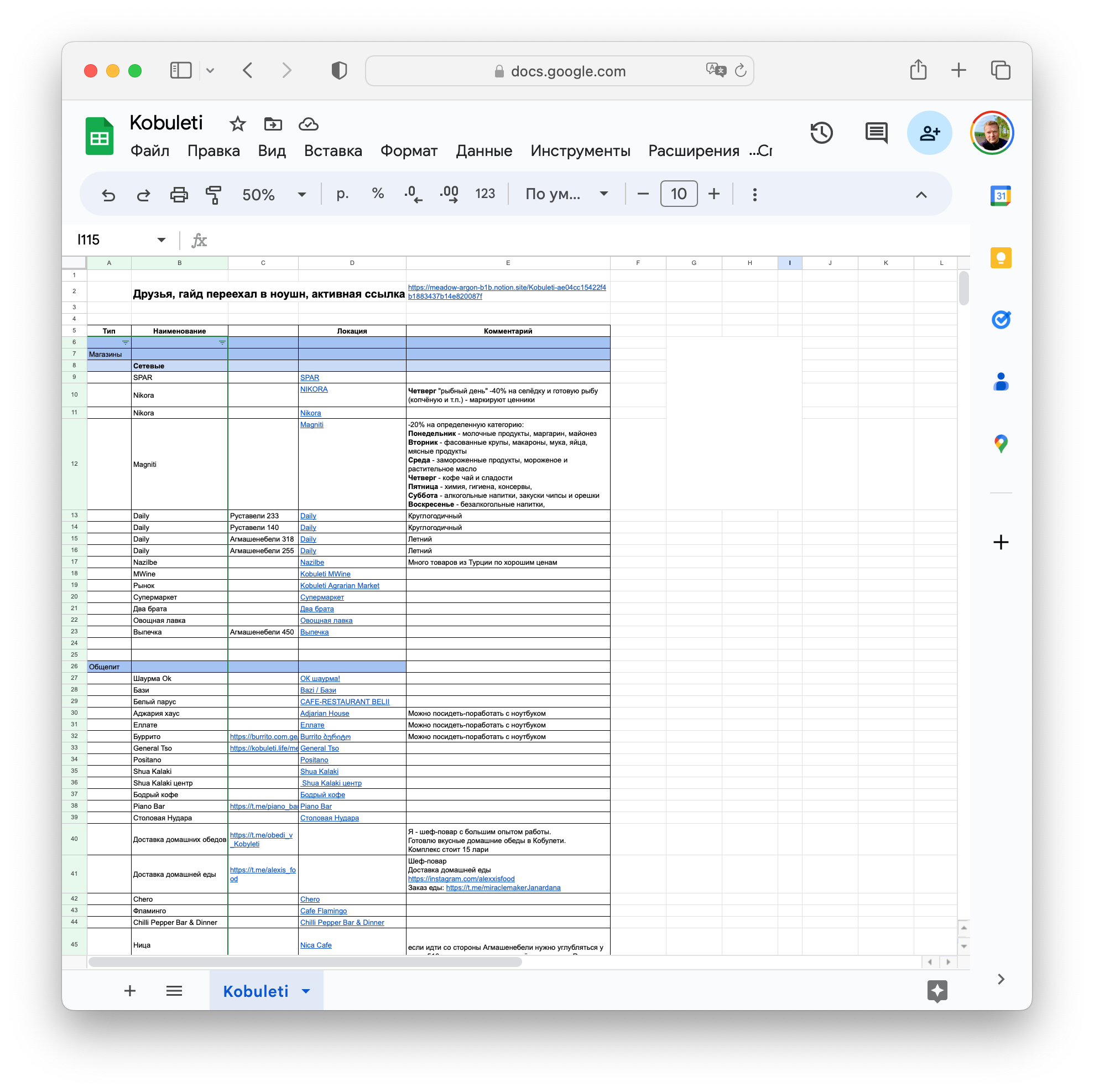Open the all sheets list icon
This screenshot has width=1094, height=1092.
[x=174, y=991]
